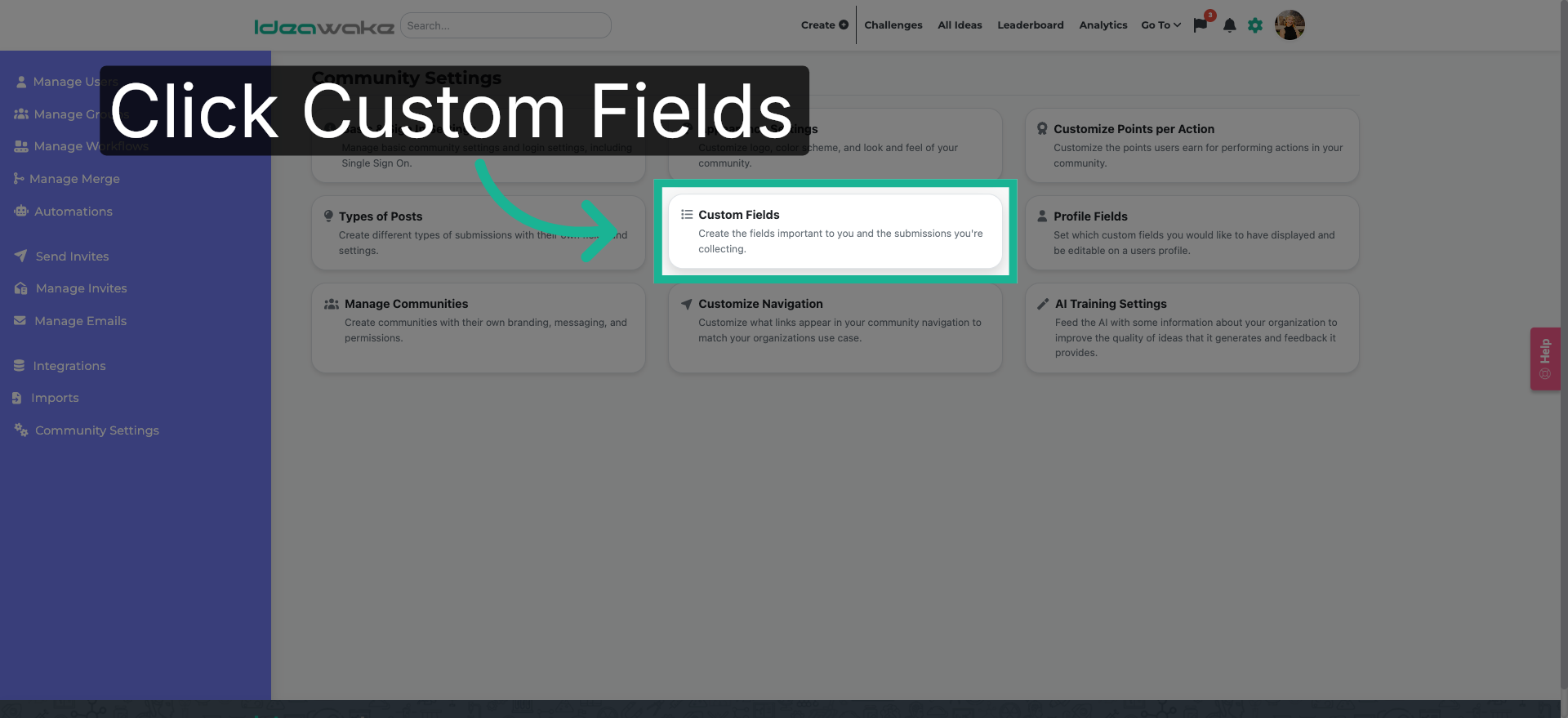
Task: Open Send Invites in sidebar
Action: point(72,256)
